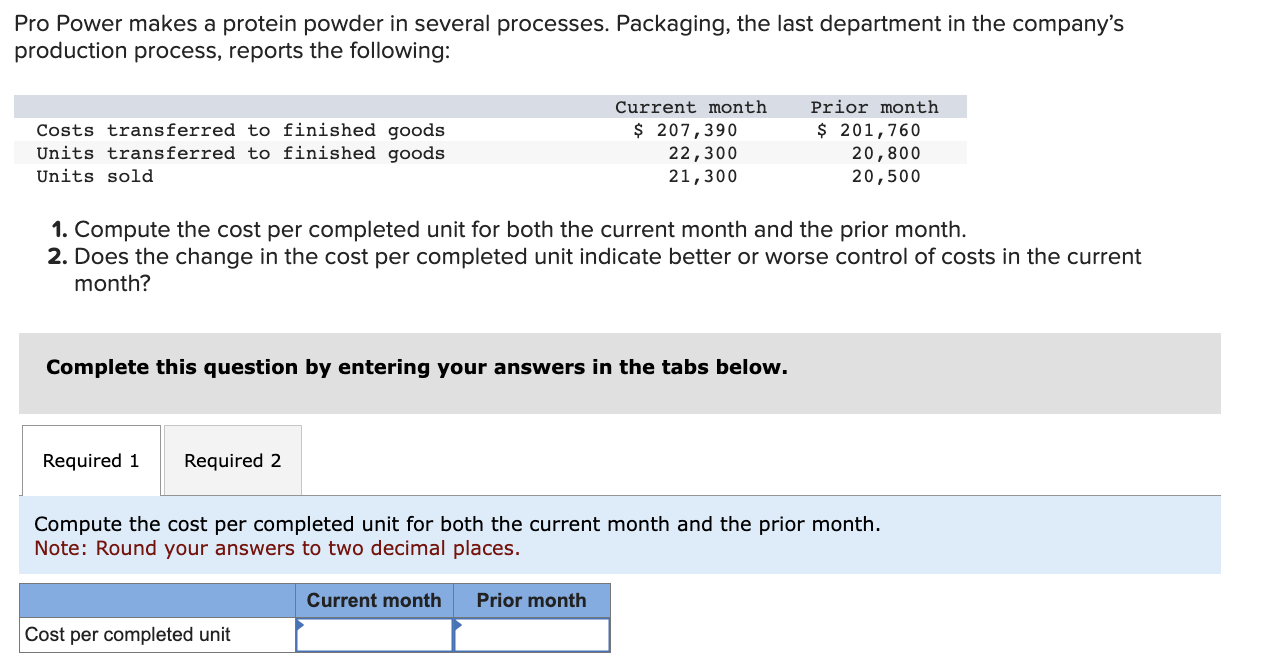1286x664 pixels.
Task: Click the value 22,300 under Current month
Action: coord(703,153)
